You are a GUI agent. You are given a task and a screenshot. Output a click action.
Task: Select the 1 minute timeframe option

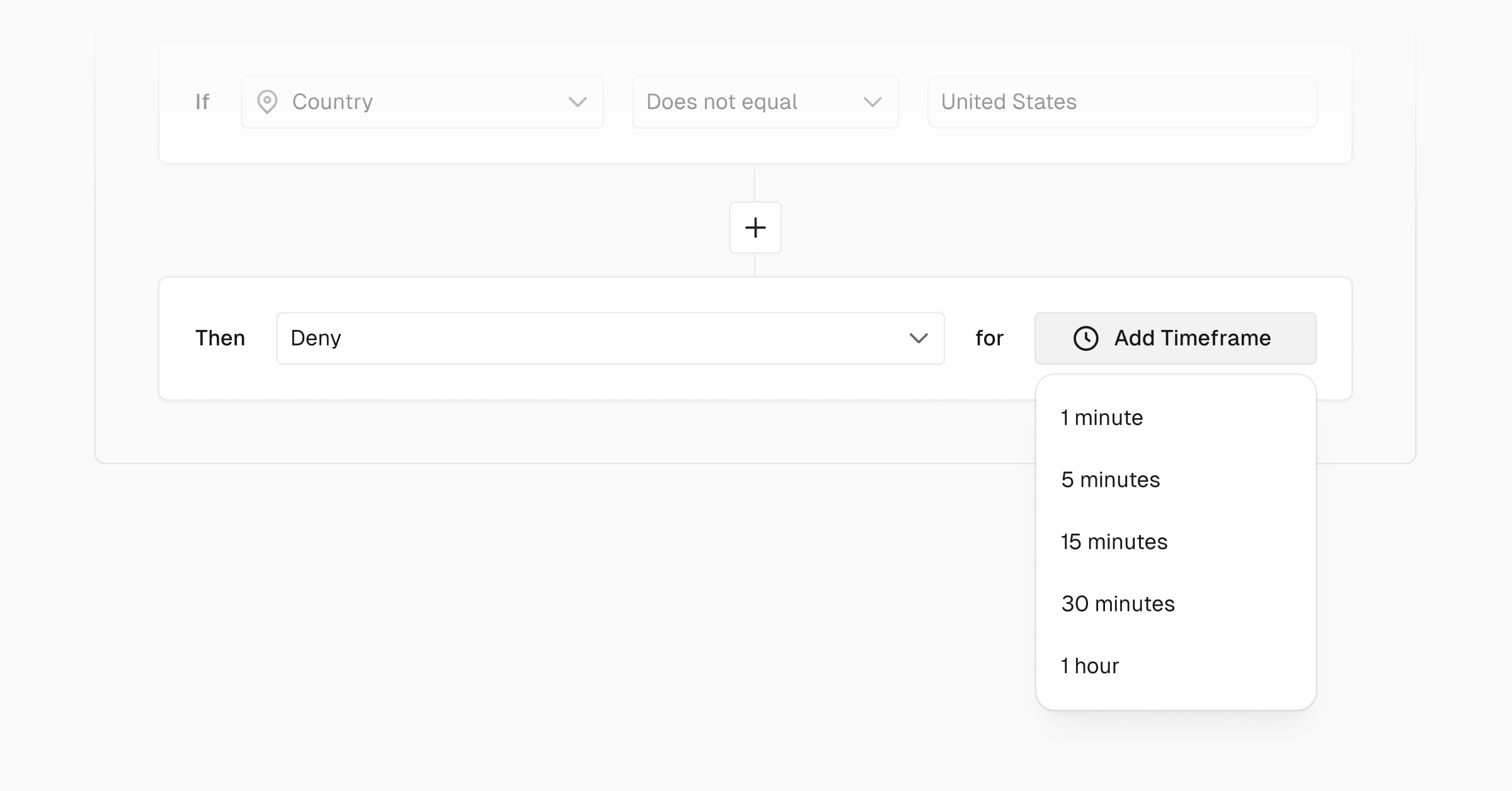click(1102, 418)
